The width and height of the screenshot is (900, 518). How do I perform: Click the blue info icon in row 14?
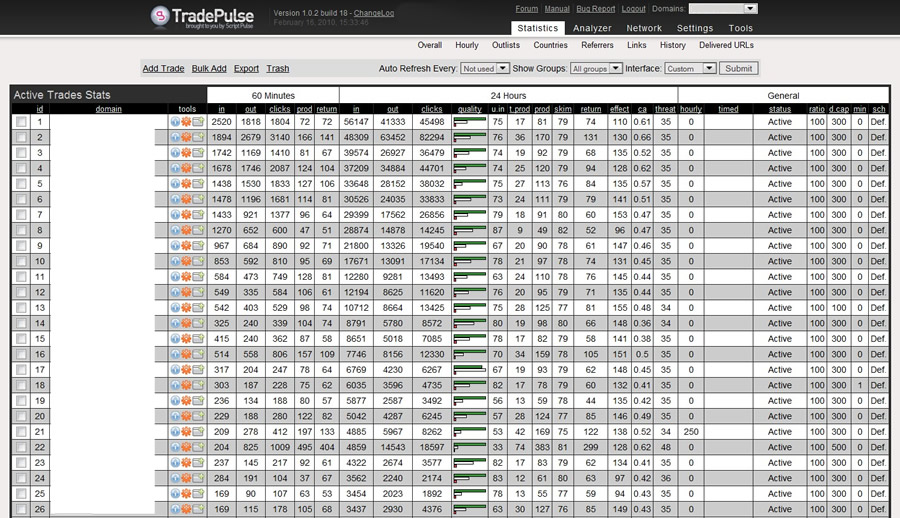tap(176, 323)
